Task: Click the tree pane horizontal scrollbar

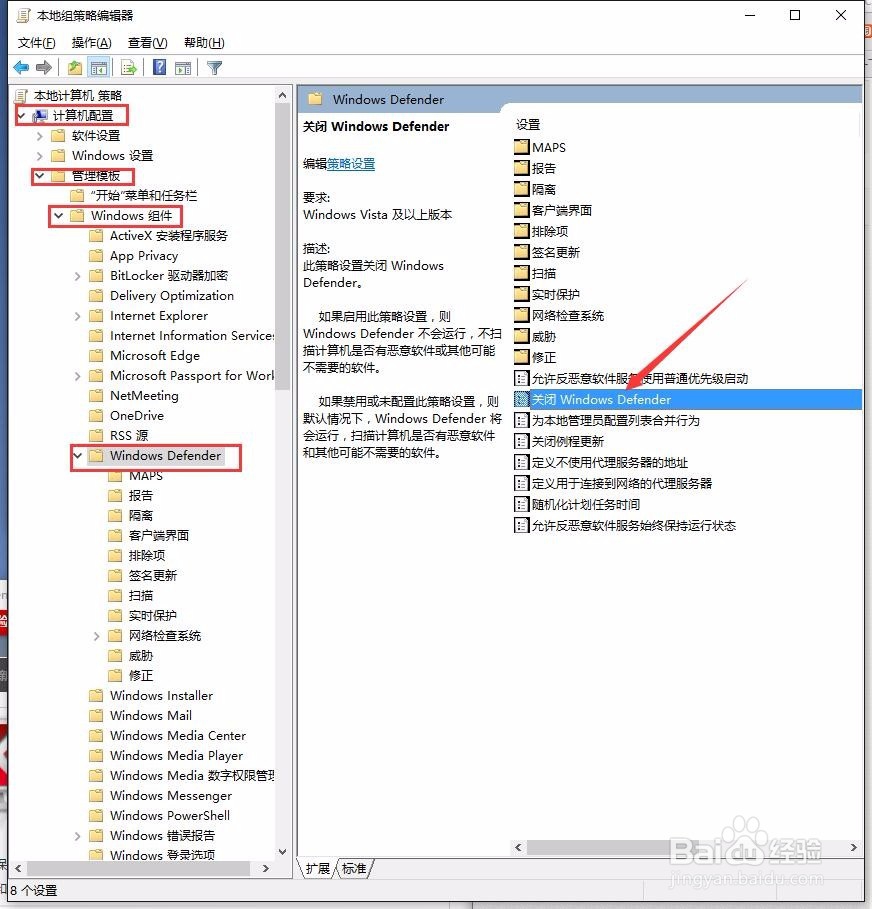Action: point(138,868)
